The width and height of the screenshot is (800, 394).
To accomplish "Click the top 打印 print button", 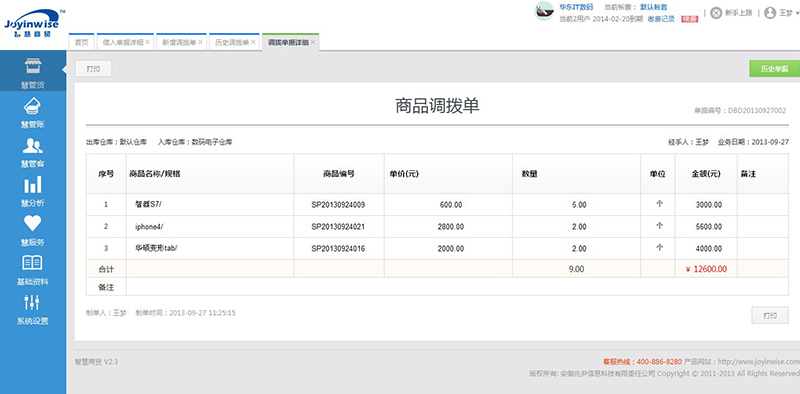I will [93, 69].
